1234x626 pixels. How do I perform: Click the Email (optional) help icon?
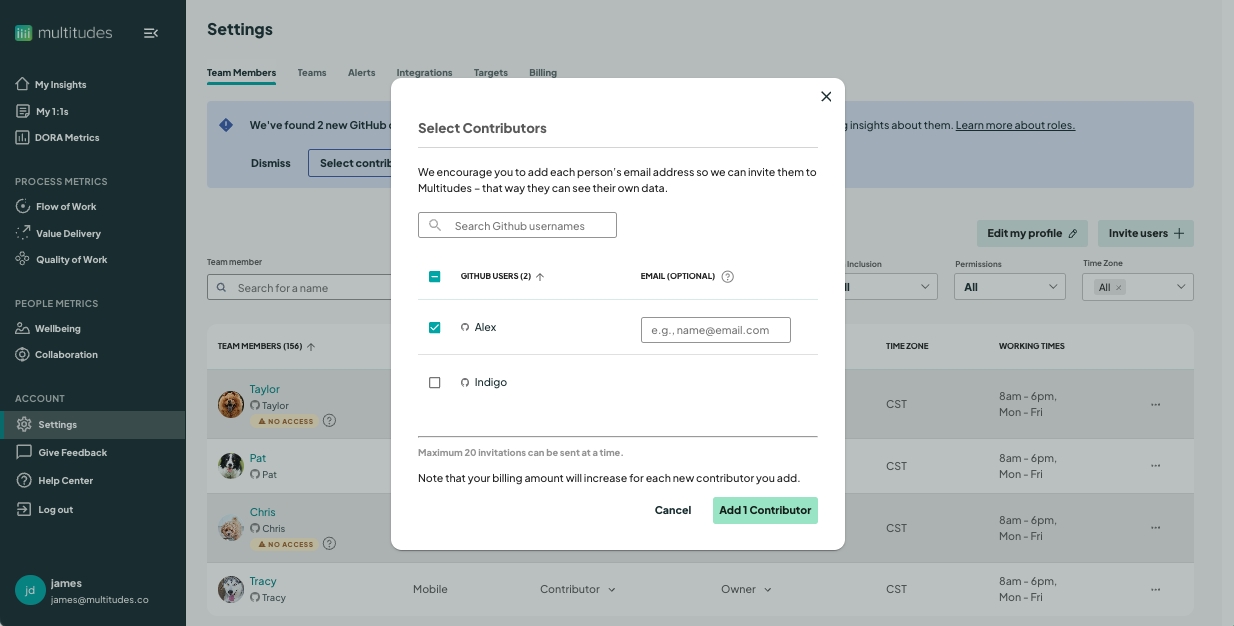727,277
